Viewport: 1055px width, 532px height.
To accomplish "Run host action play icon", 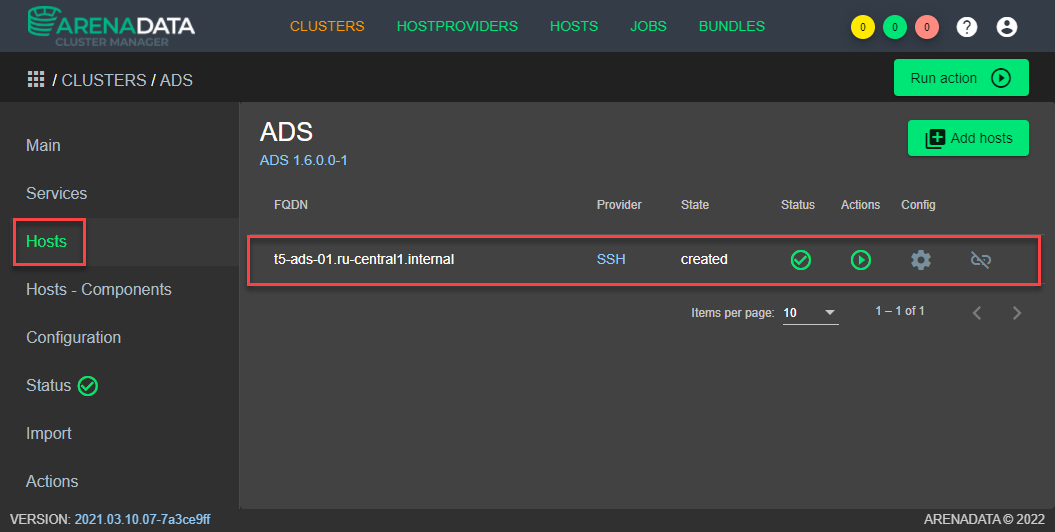I will [x=860, y=260].
